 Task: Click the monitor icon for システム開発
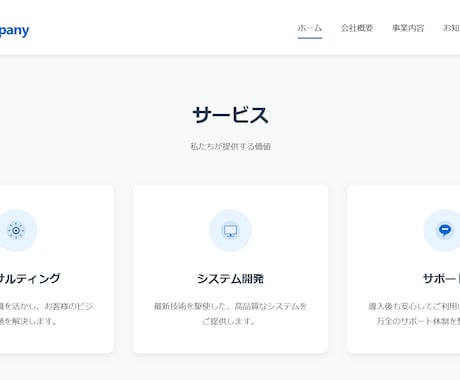pos(230,230)
